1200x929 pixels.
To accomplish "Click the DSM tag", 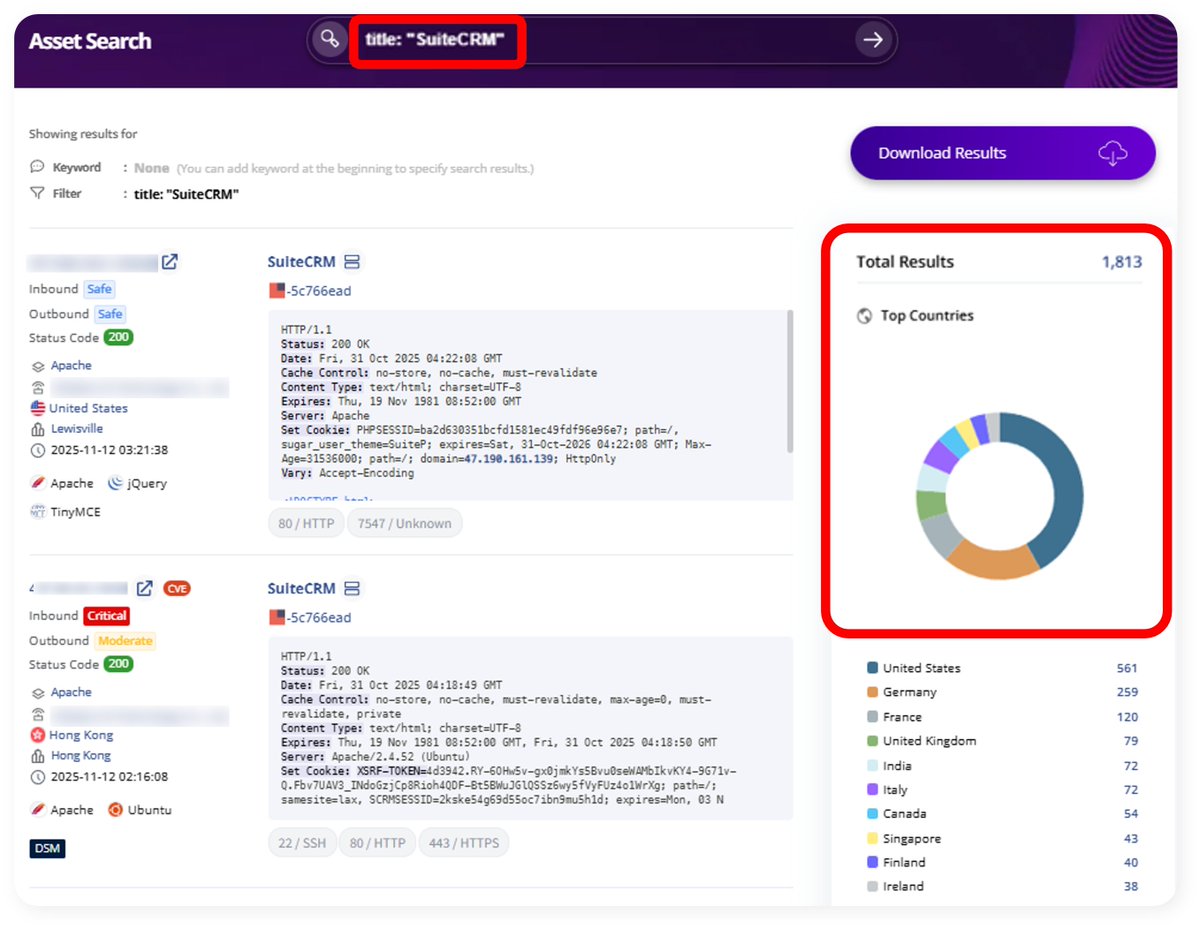I will 47,848.
